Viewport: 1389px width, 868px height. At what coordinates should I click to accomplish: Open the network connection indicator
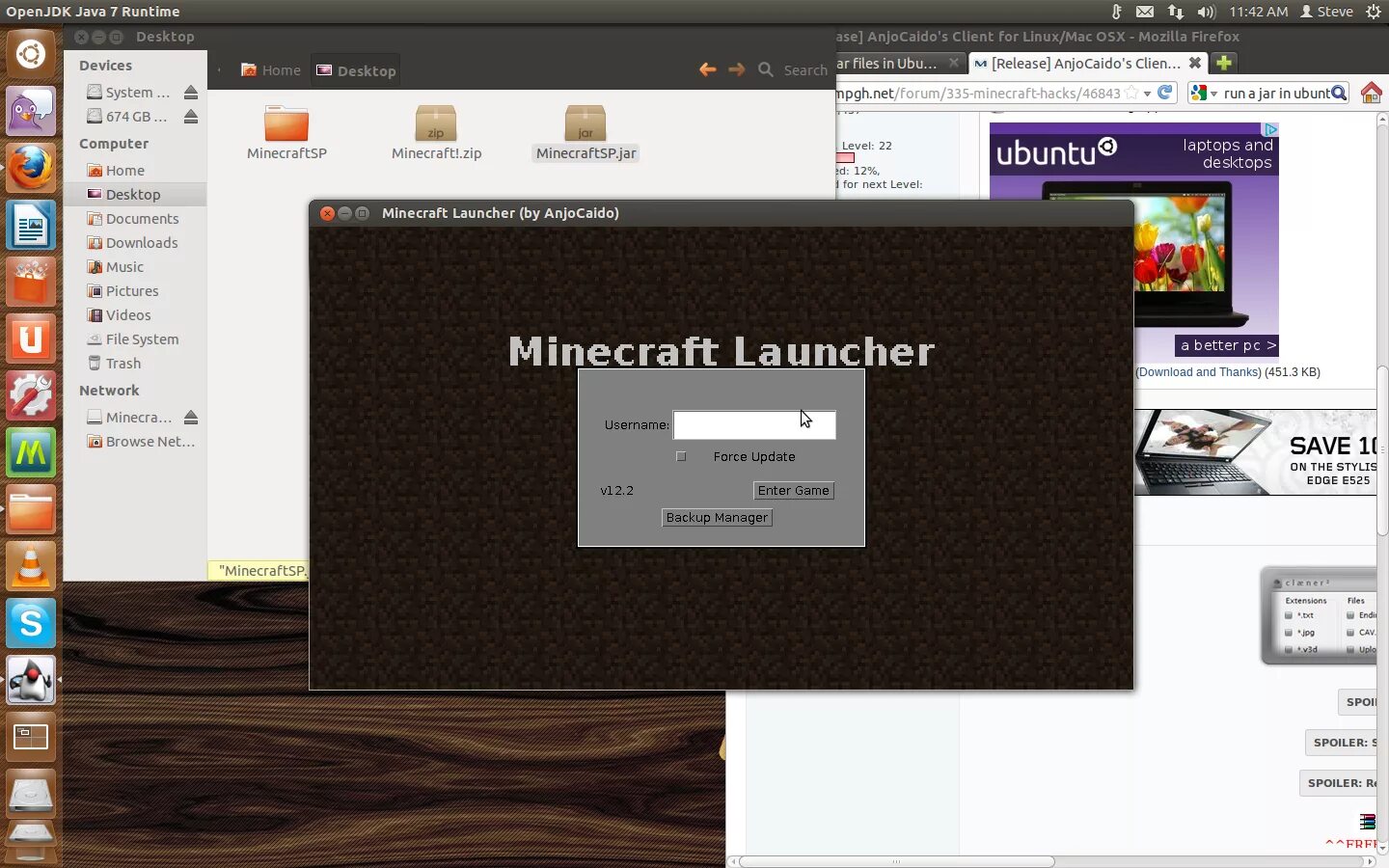[1175, 12]
